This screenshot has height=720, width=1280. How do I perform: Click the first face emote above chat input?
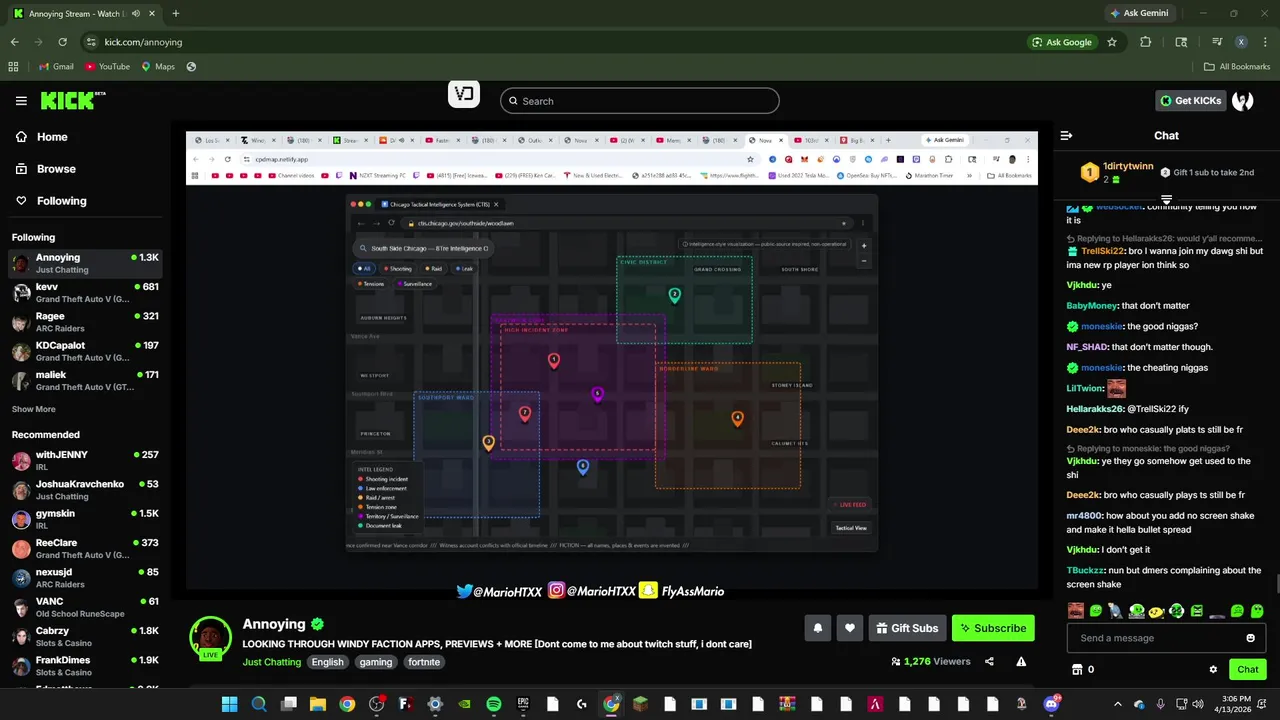point(1075,611)
